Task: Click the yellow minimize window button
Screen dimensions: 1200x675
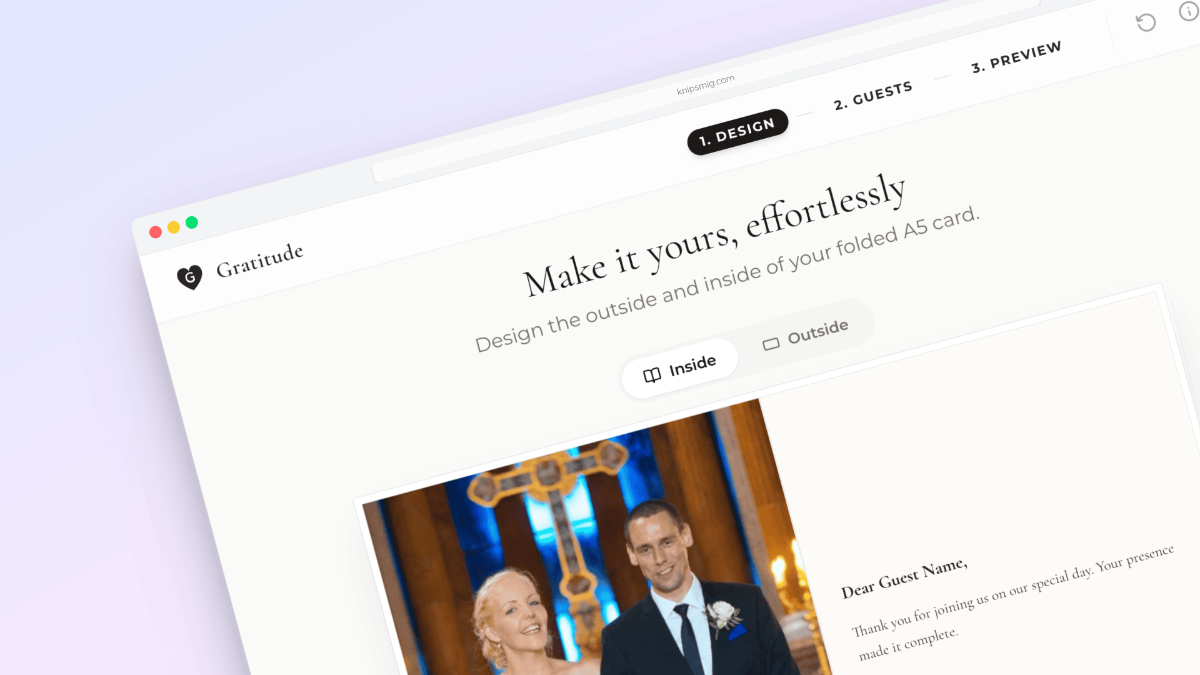Action: click(x=174, y=227)
